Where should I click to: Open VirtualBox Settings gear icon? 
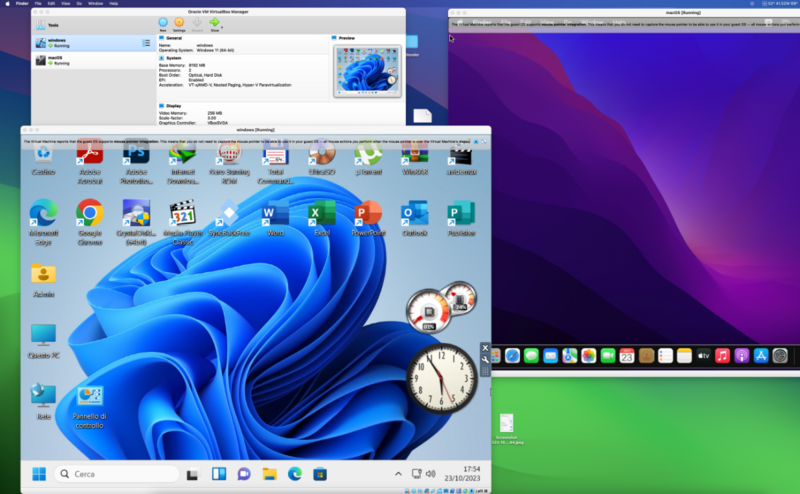click(x=179, y=23)
